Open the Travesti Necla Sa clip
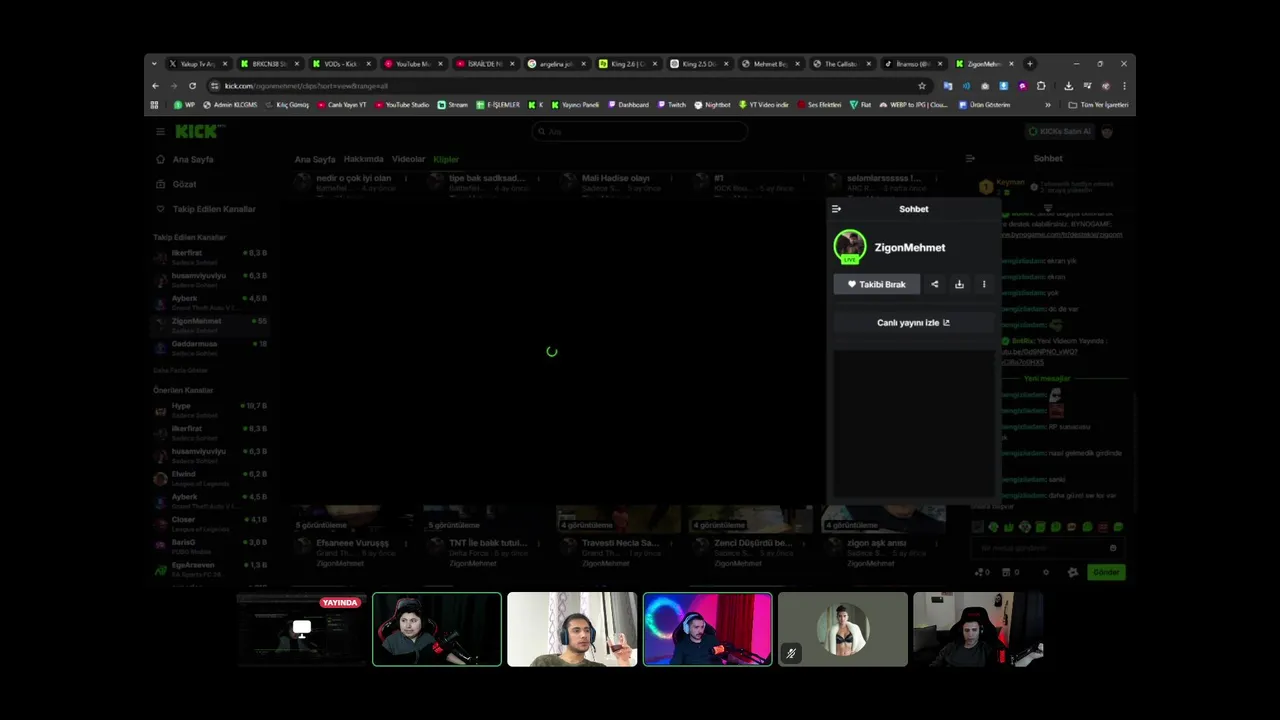 pyautogui.click(x=620, y=543)
